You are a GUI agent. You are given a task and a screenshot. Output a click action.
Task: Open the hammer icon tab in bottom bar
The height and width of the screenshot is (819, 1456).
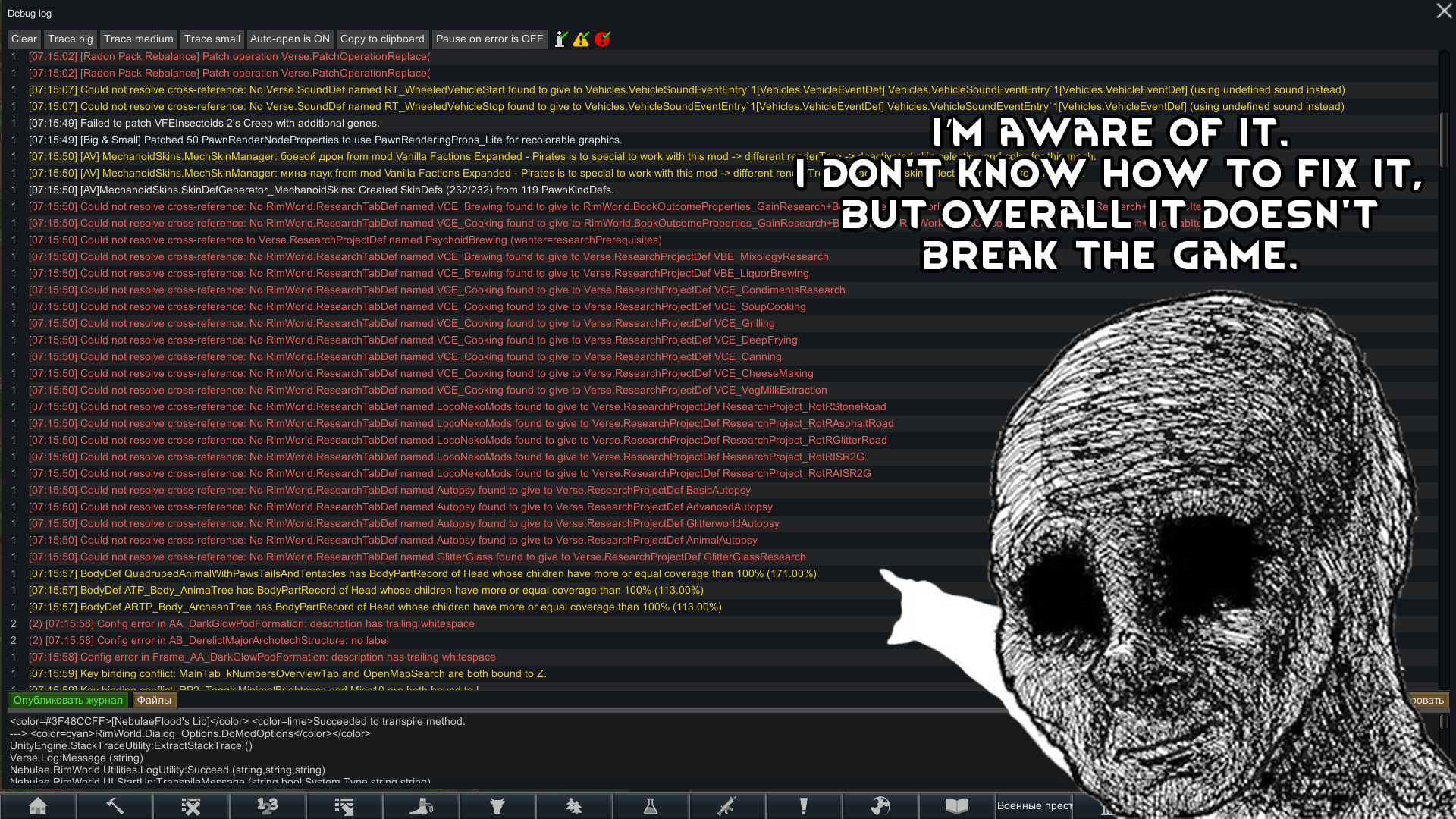click(x=115, y=806)
